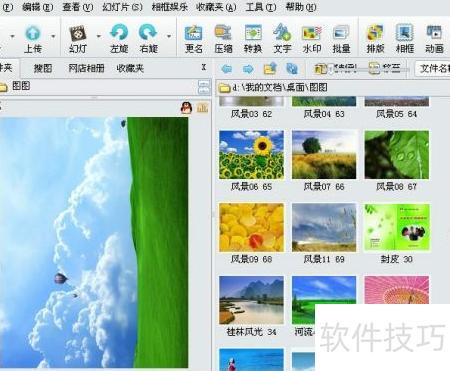The image size is (450, 371).
Task: Go up one folder level icon
Action: pos(270,68)
